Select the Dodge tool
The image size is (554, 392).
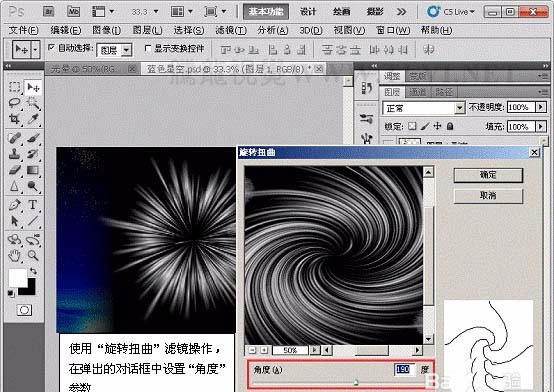pyautogui.click(x=33, y=186)
